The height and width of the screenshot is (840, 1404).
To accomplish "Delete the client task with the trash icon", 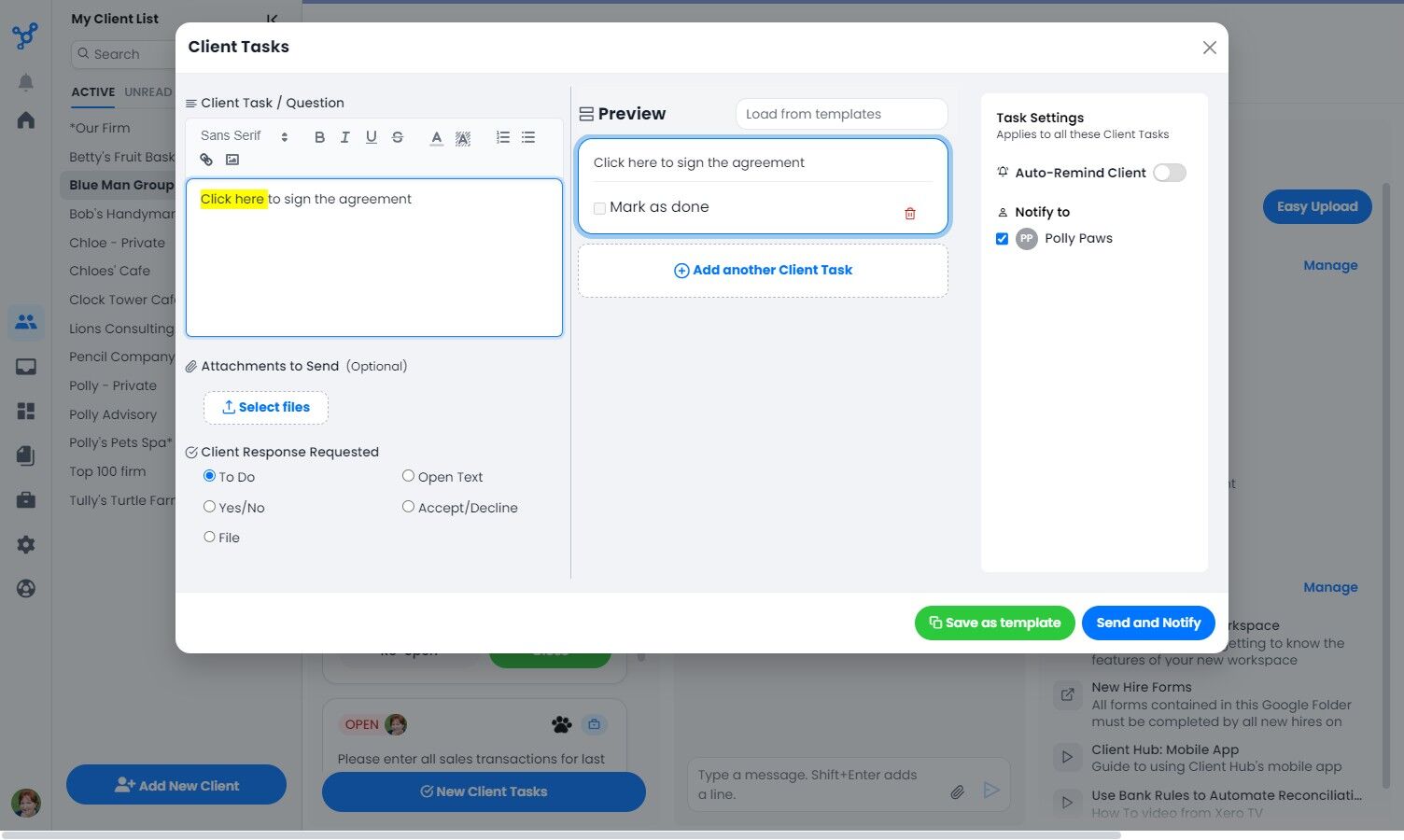I will [x=910, y=214].
